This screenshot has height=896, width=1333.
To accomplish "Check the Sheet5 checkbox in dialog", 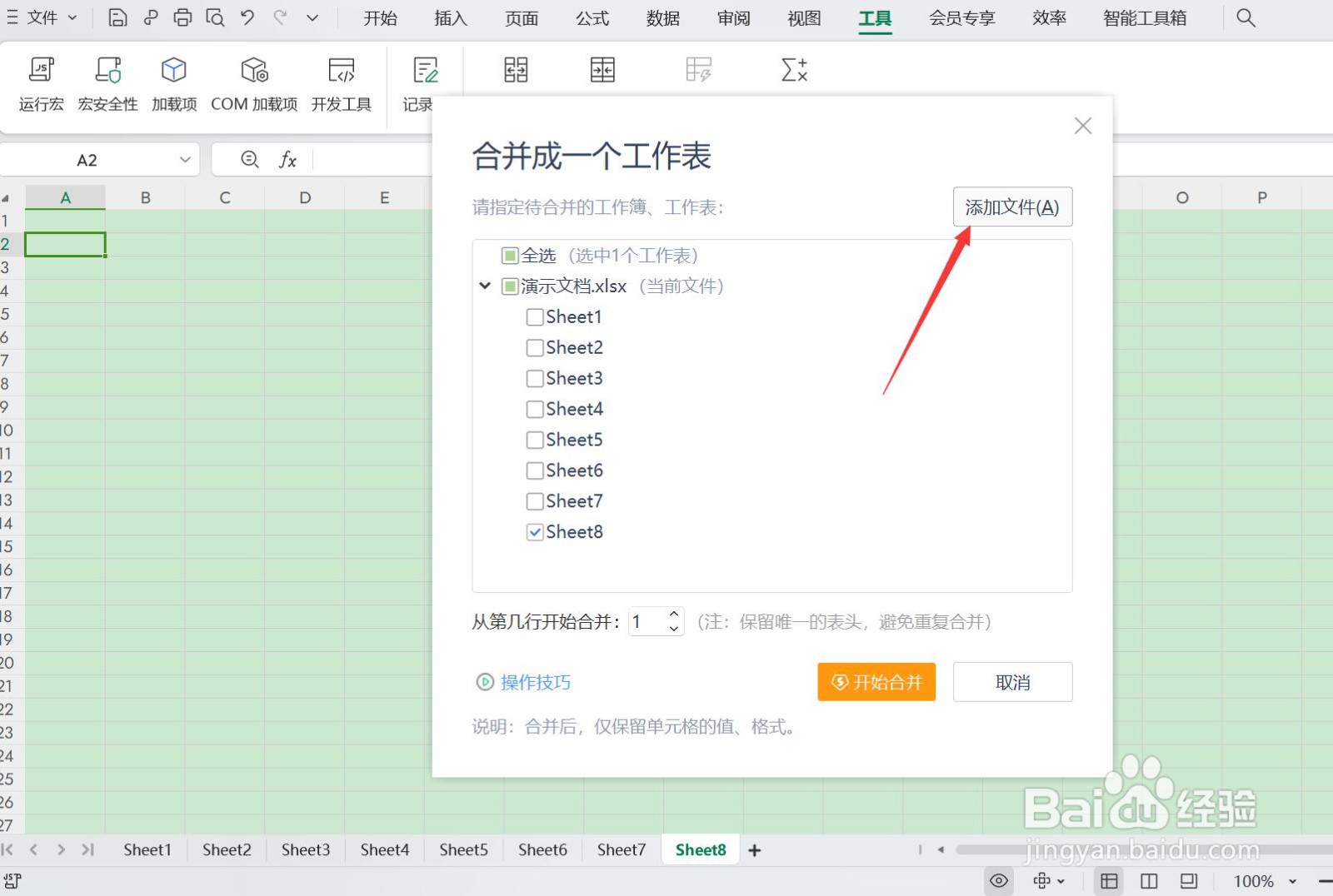I will (x=535, y=440).
